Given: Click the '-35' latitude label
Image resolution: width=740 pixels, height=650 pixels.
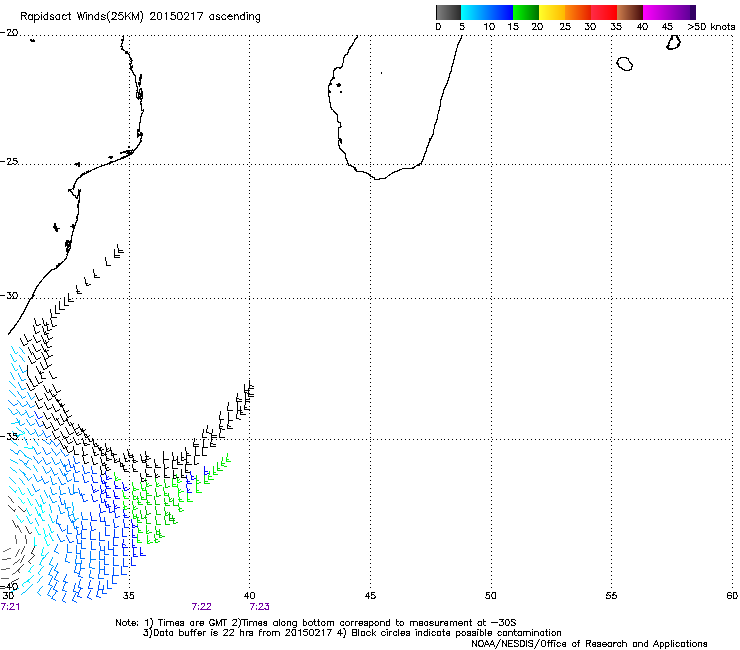Looking at the screenshot, I should click(x=9, y=436).
